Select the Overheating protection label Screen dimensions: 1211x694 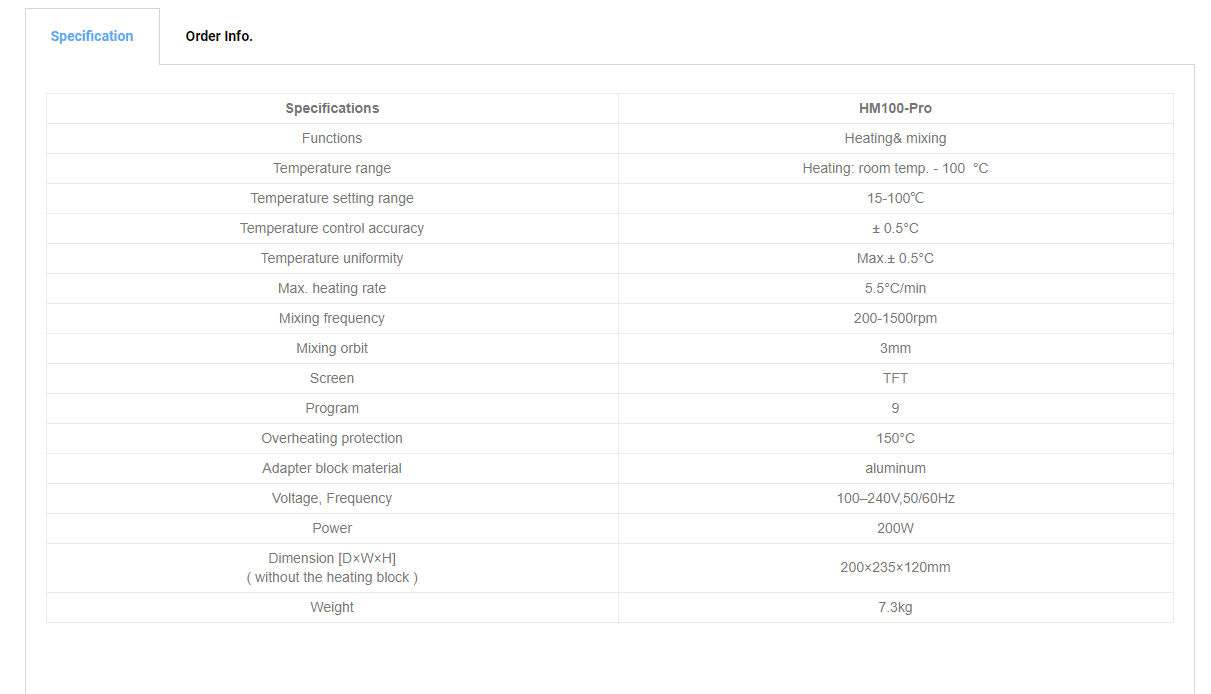pyautogui.click(x=332, y=438)
